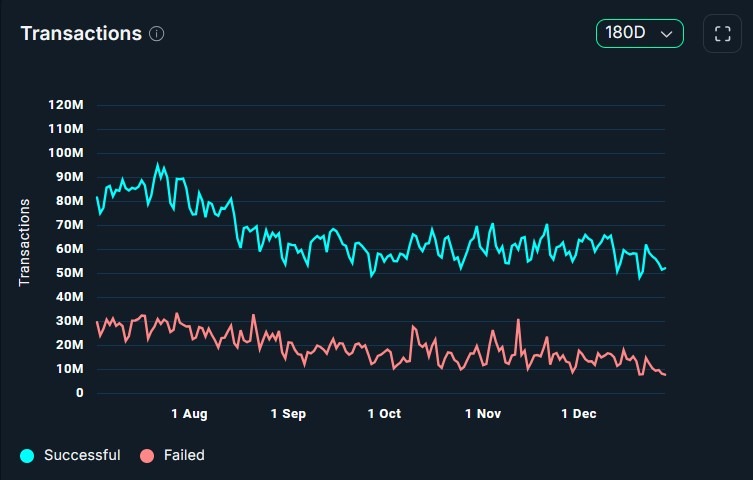Click the 60M y-axis label
753x480 pixels.
(70, 249)
